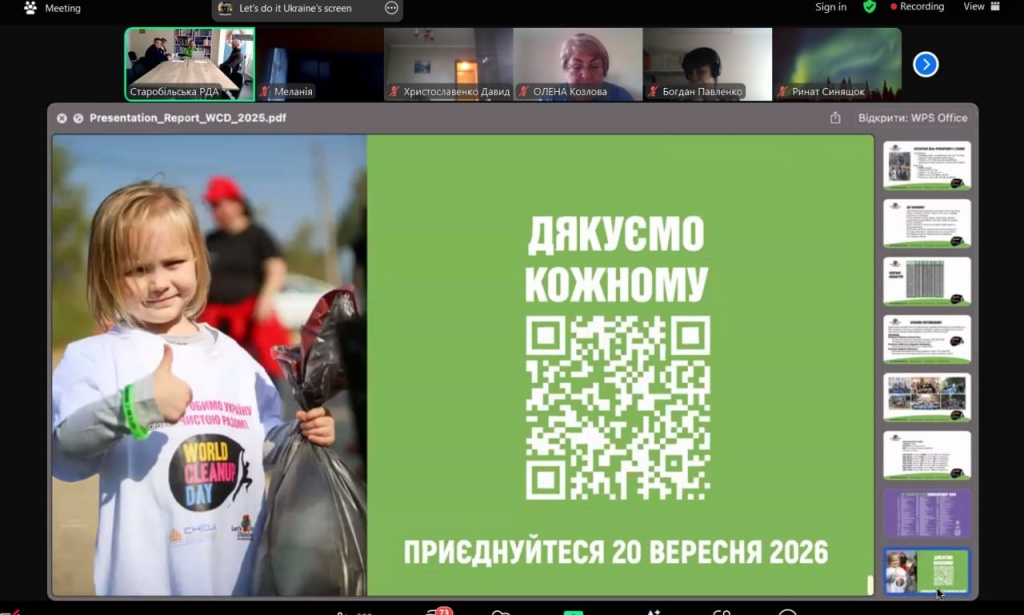The width and height of the screenshot is (1024, 615).
Task: Click the blue arrow to show more participants
Action: (x=925, y=64)
